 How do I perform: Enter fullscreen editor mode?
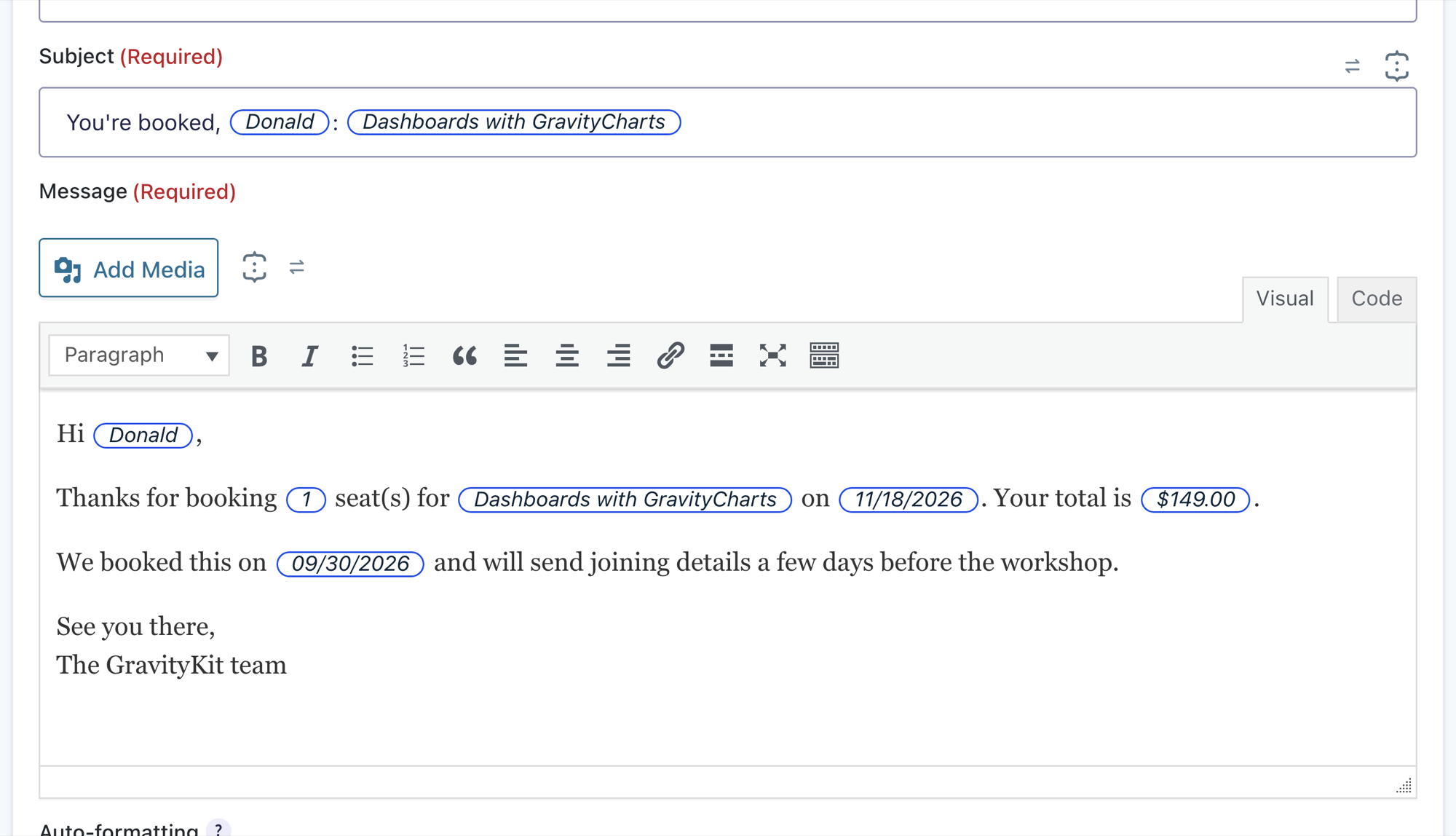[773, 355]
